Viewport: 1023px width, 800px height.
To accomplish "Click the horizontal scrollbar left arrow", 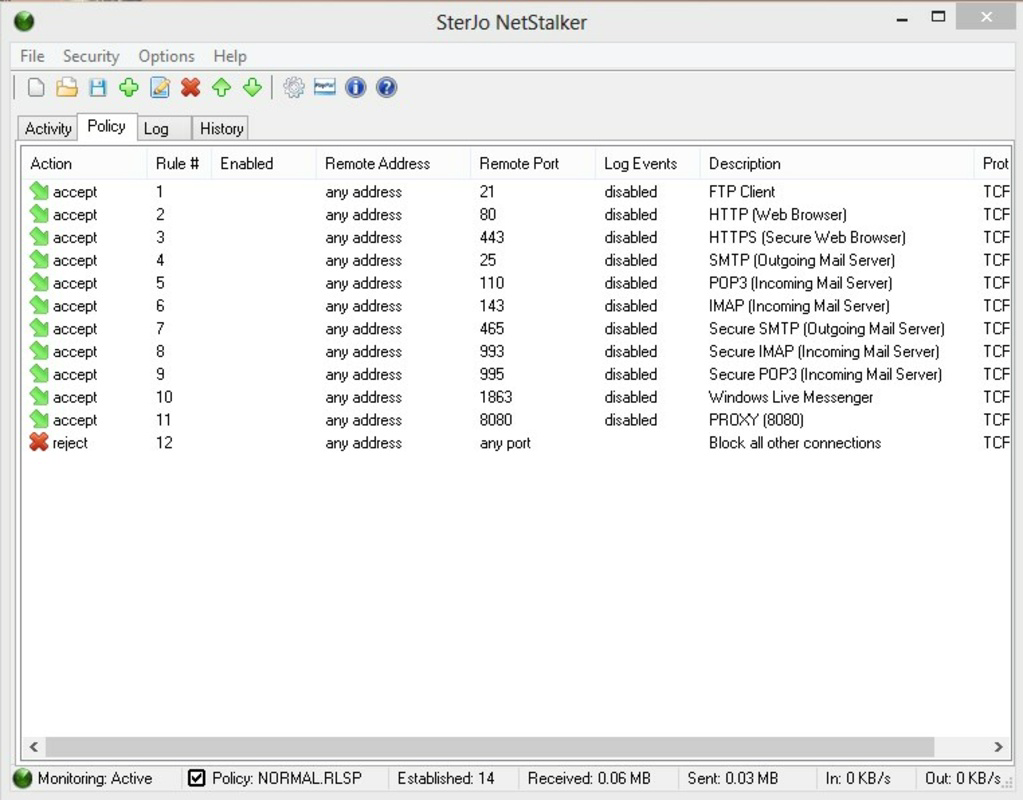I will [33, 746].
